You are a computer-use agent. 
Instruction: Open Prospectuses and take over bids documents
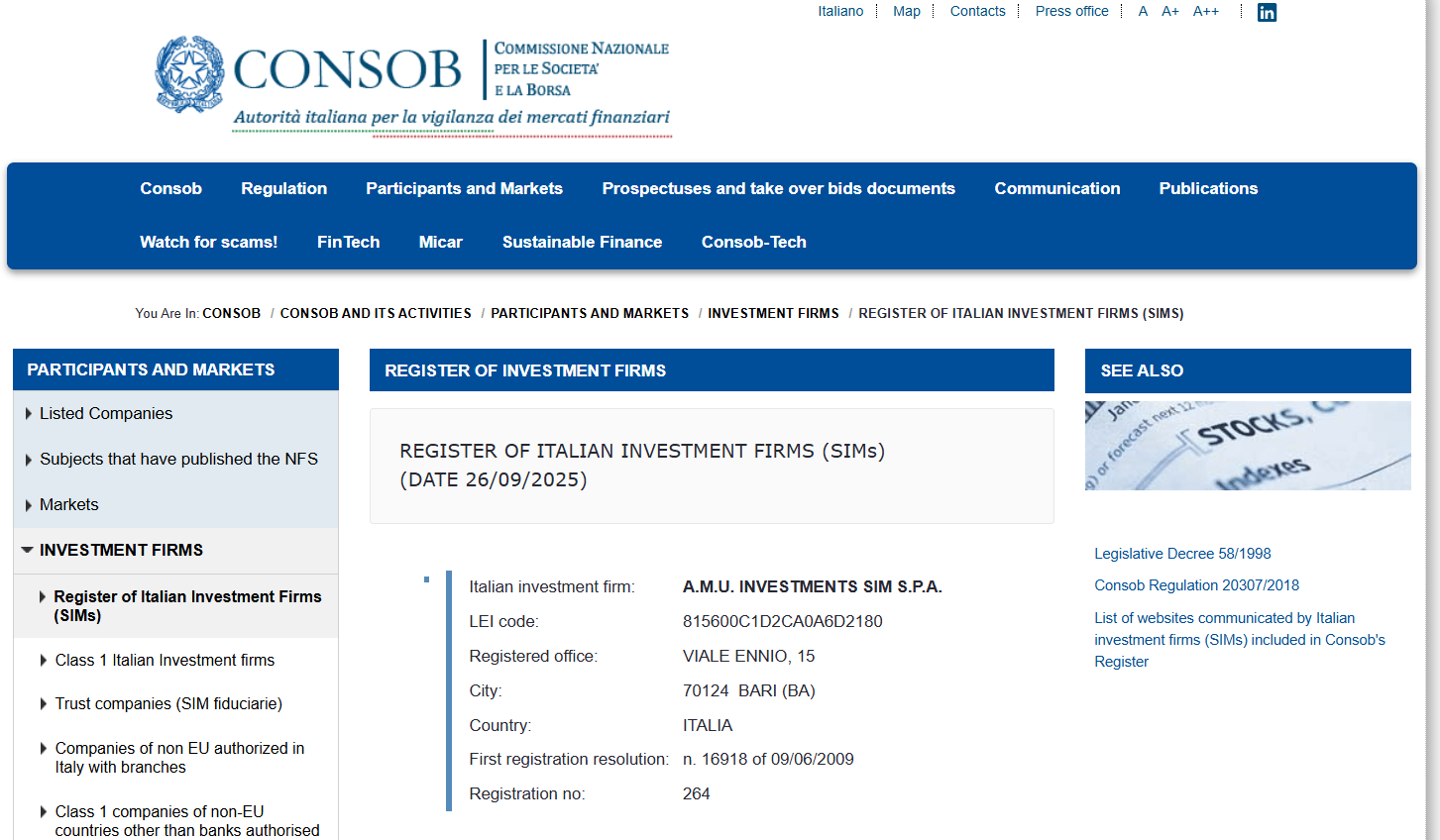778,188
